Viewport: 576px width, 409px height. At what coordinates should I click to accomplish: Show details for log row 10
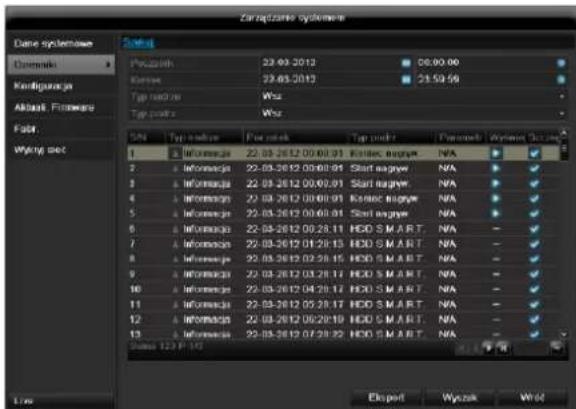534,289
